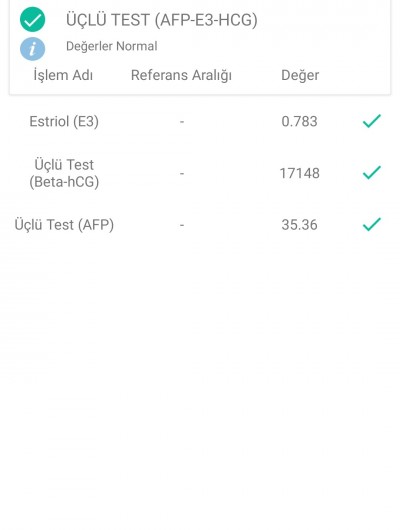Select the Referans Aralığı column header
The width and height of the screenshot is (400, 530).
(181, 75)
